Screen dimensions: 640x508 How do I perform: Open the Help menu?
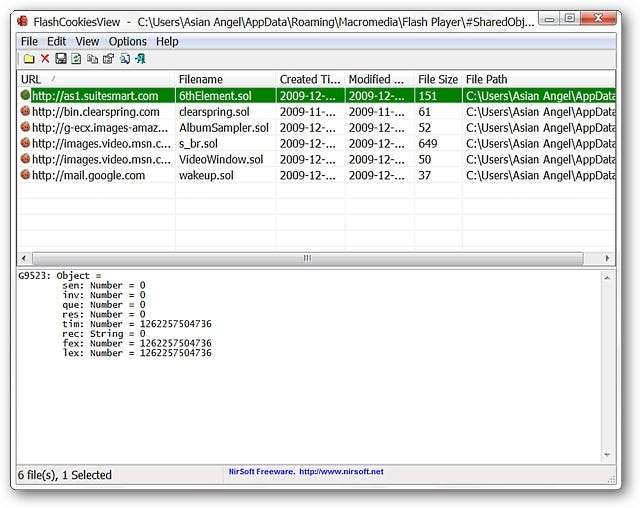point(167,41)
